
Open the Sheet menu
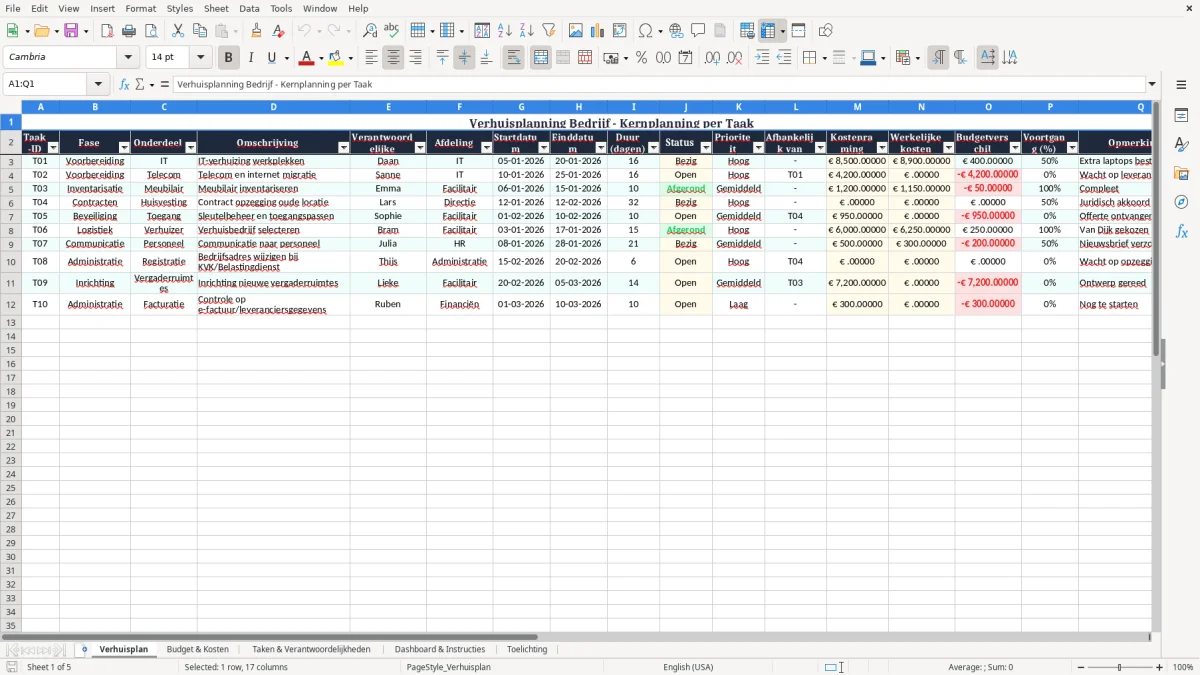[216, 8]
